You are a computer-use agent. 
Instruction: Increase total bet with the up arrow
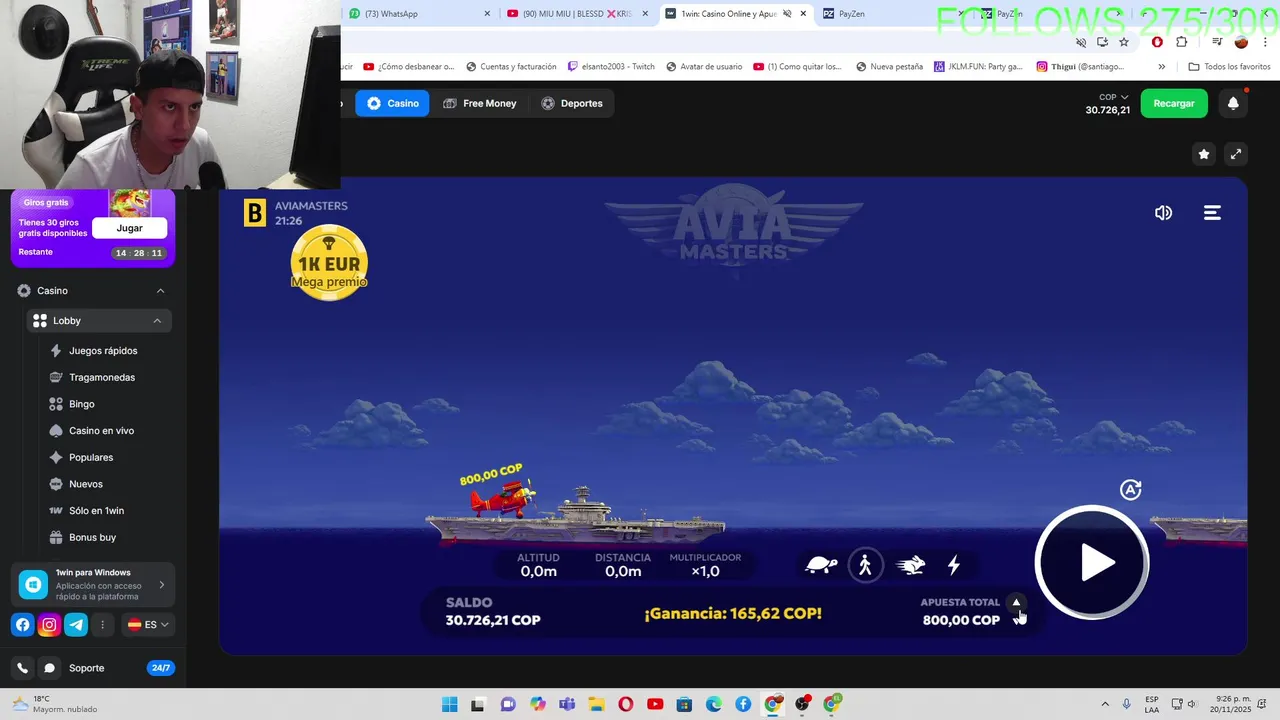point(1016,602)
